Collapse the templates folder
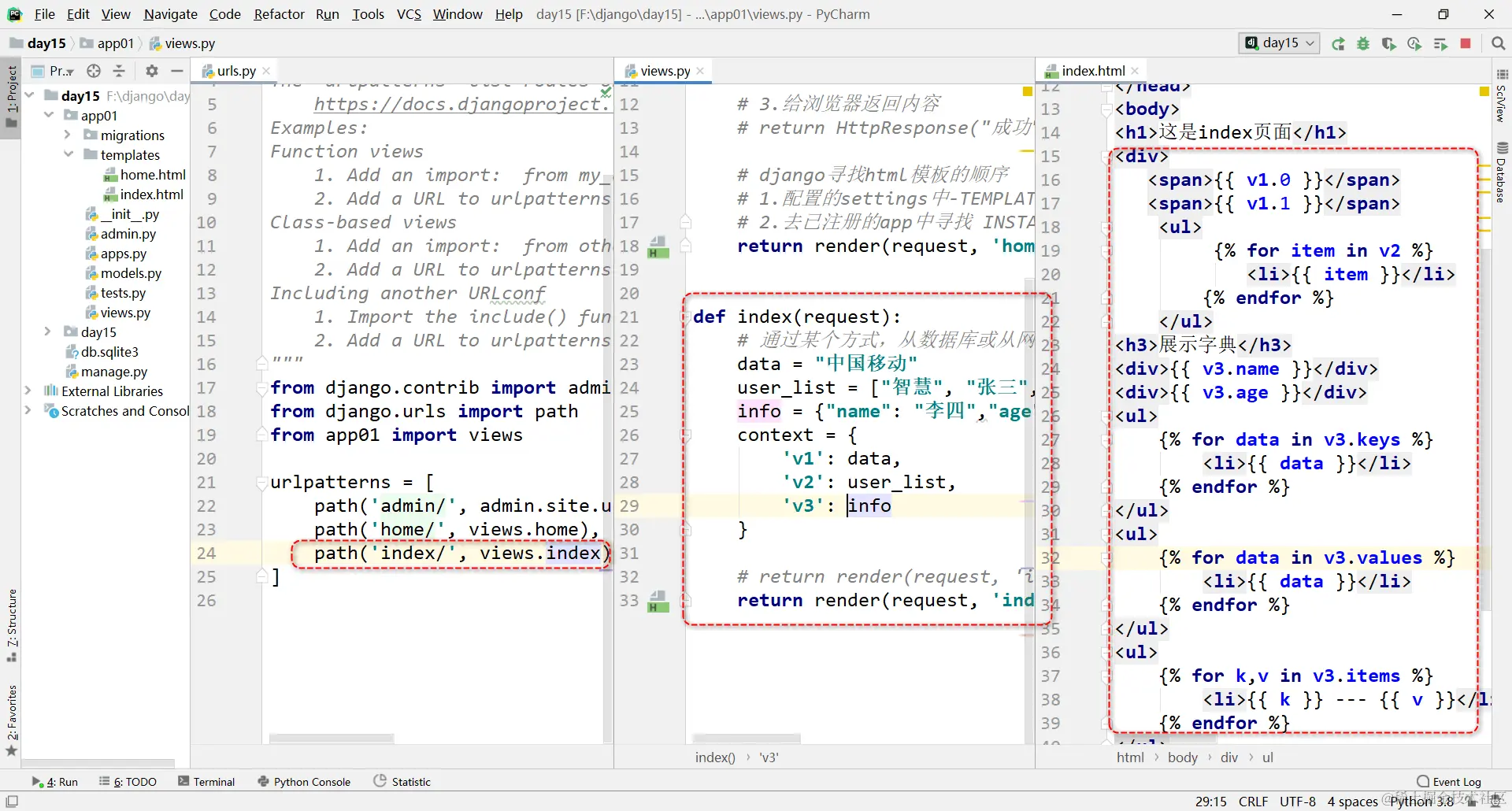Viewport: 1512px width, 811px height. [68, 154]
